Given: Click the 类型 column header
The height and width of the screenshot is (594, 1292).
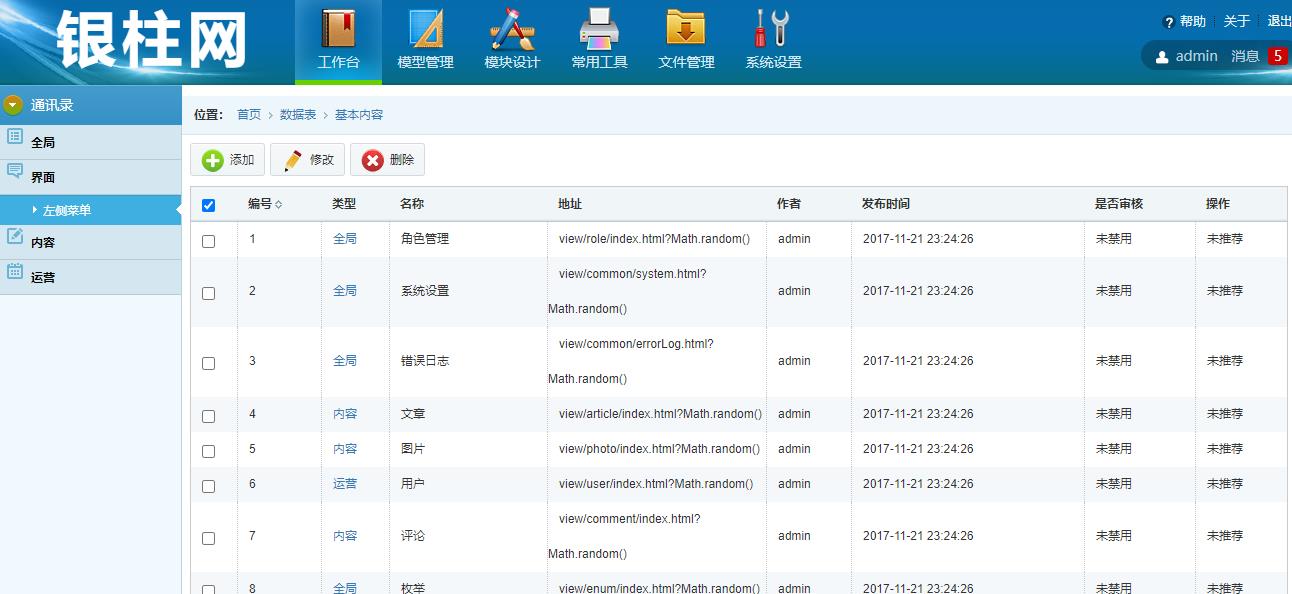Looking at the screenshot, I should tap(344, 204).
